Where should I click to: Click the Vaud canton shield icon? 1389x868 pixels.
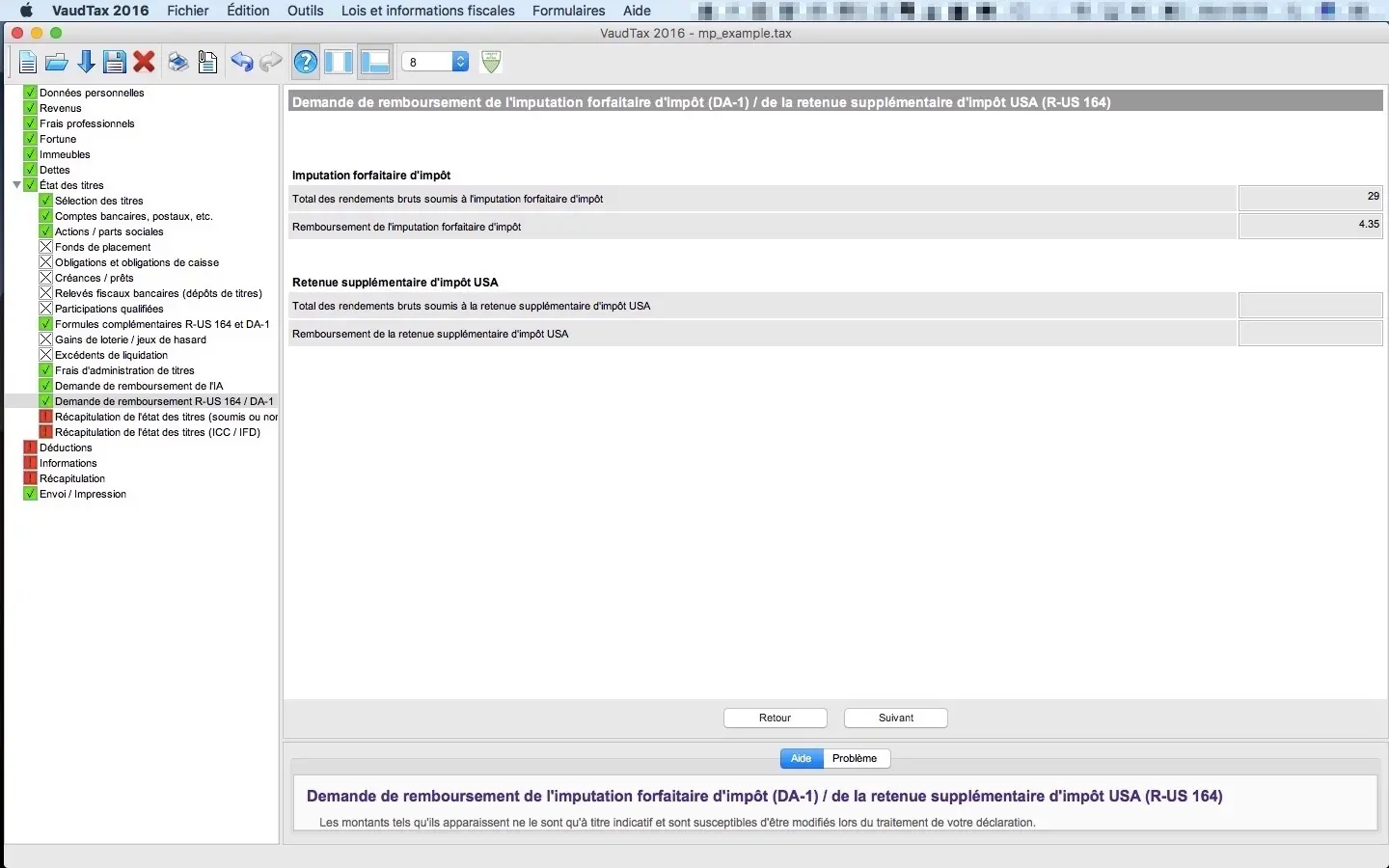(491, 62)
